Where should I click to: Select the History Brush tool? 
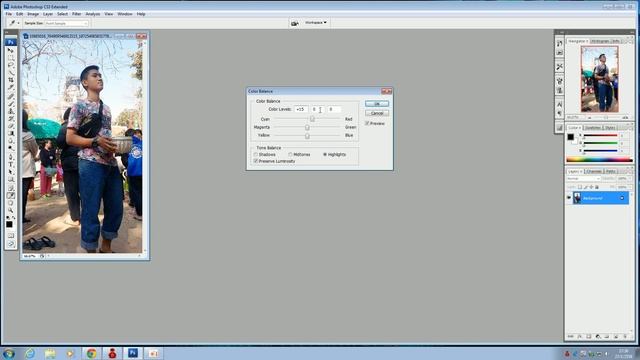tap(11, 118)
